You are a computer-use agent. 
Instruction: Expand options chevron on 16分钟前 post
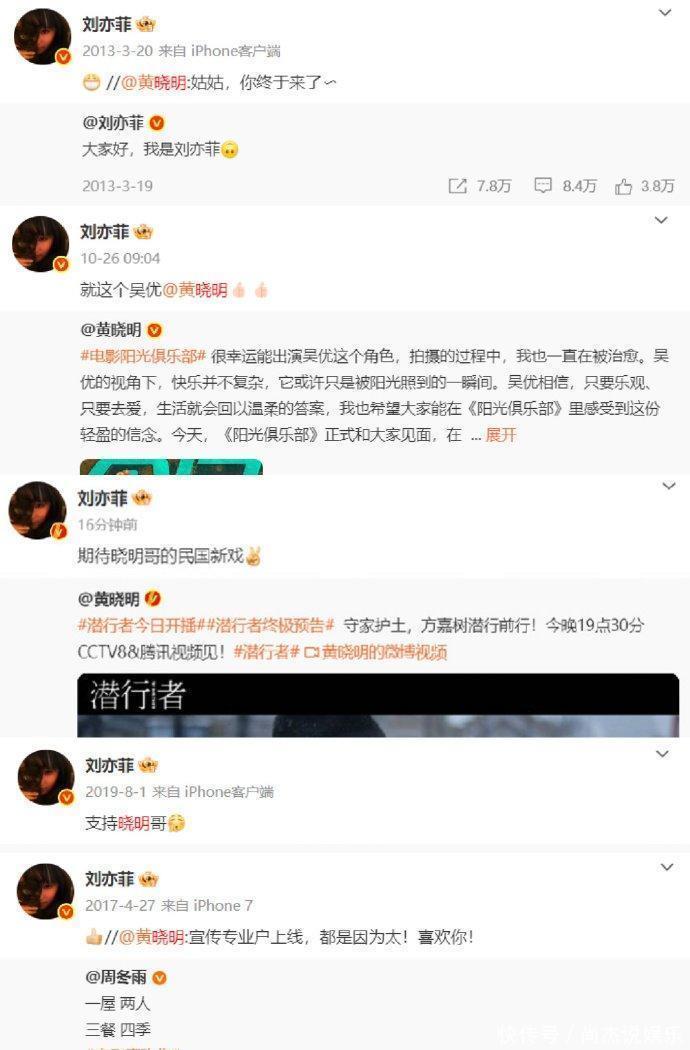[x=669, y=486]
